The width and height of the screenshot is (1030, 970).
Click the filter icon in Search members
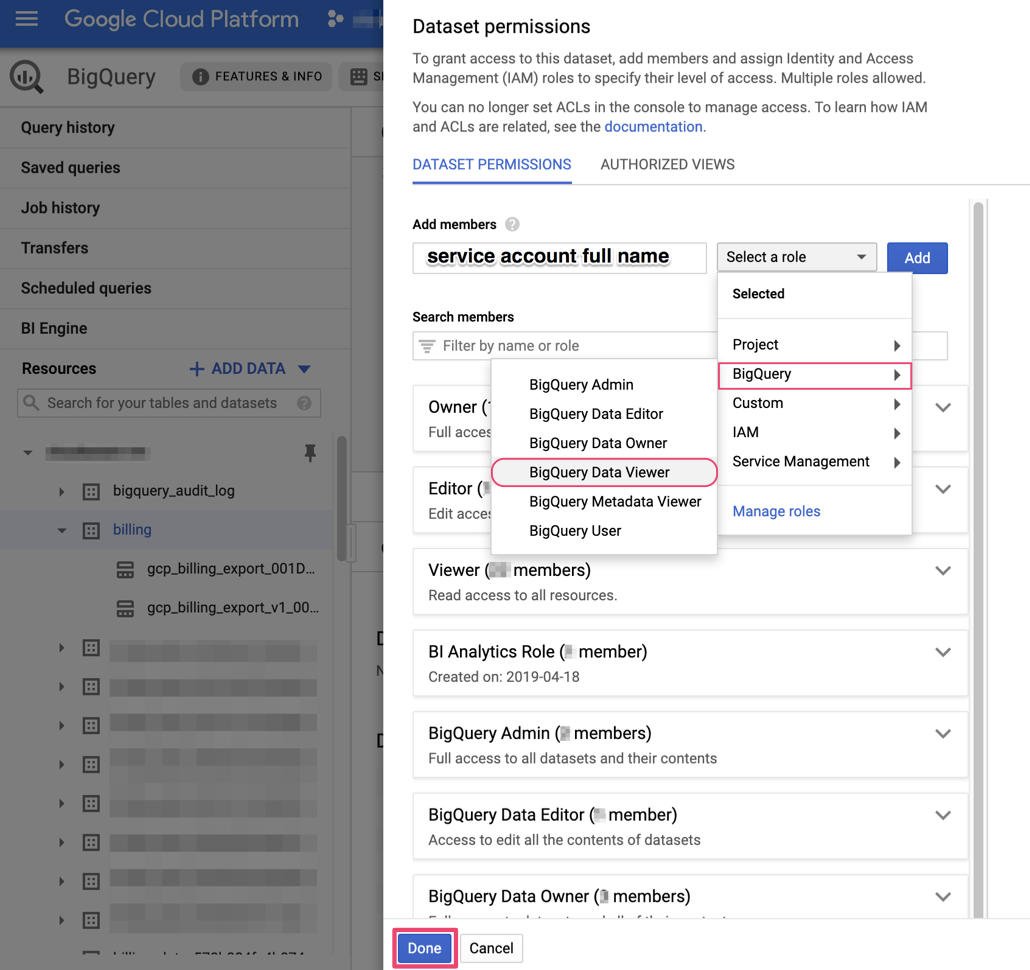(427, 346)
